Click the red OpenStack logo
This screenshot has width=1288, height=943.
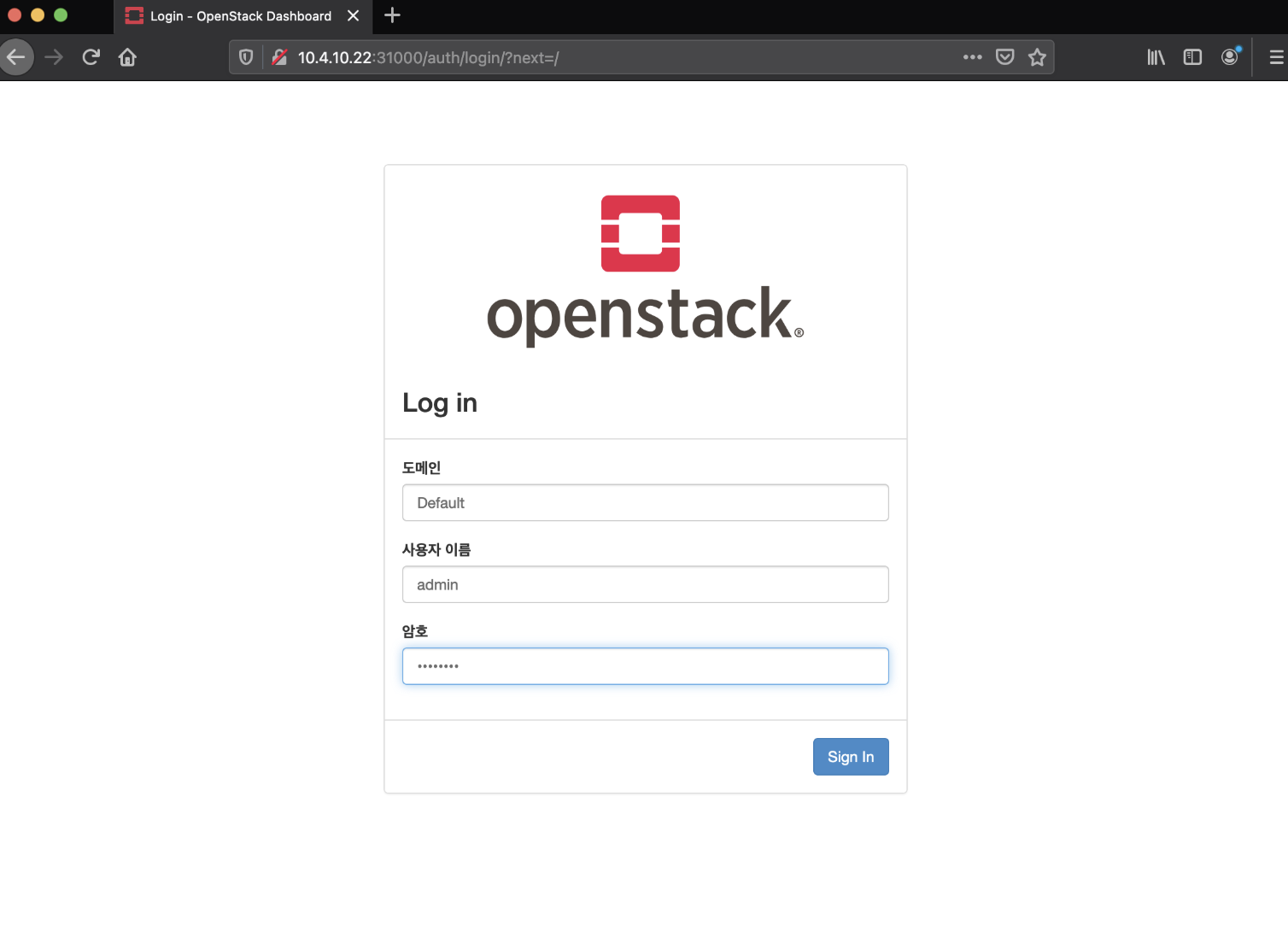coord(641,233)
